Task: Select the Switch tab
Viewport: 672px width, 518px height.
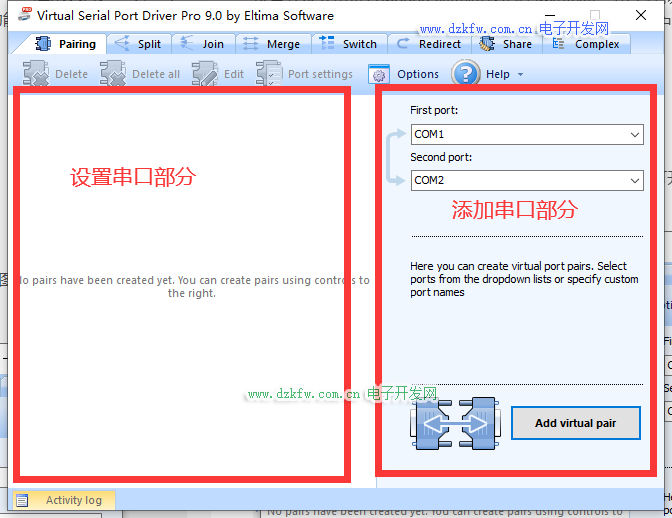Action: pyautogui.click(x=349, y=44)
